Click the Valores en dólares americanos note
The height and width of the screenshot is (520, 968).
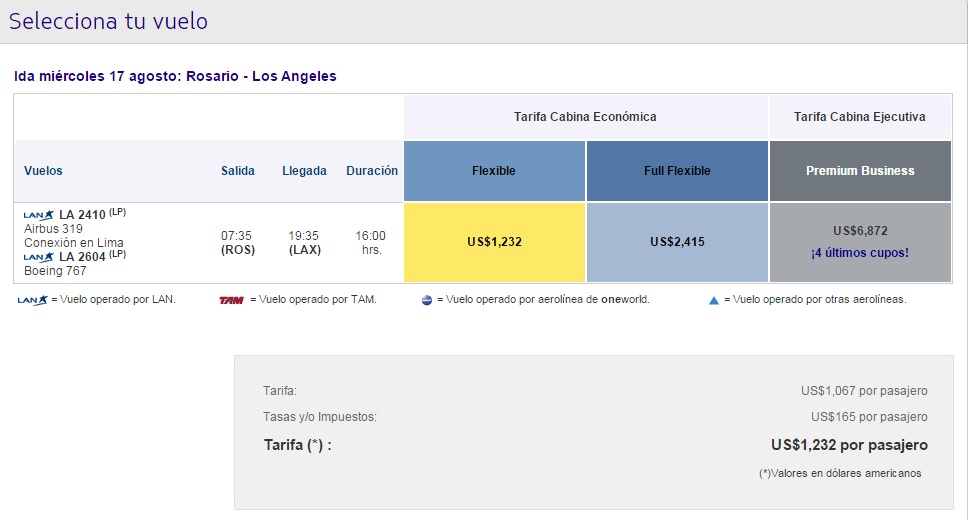tap(840, 473)
